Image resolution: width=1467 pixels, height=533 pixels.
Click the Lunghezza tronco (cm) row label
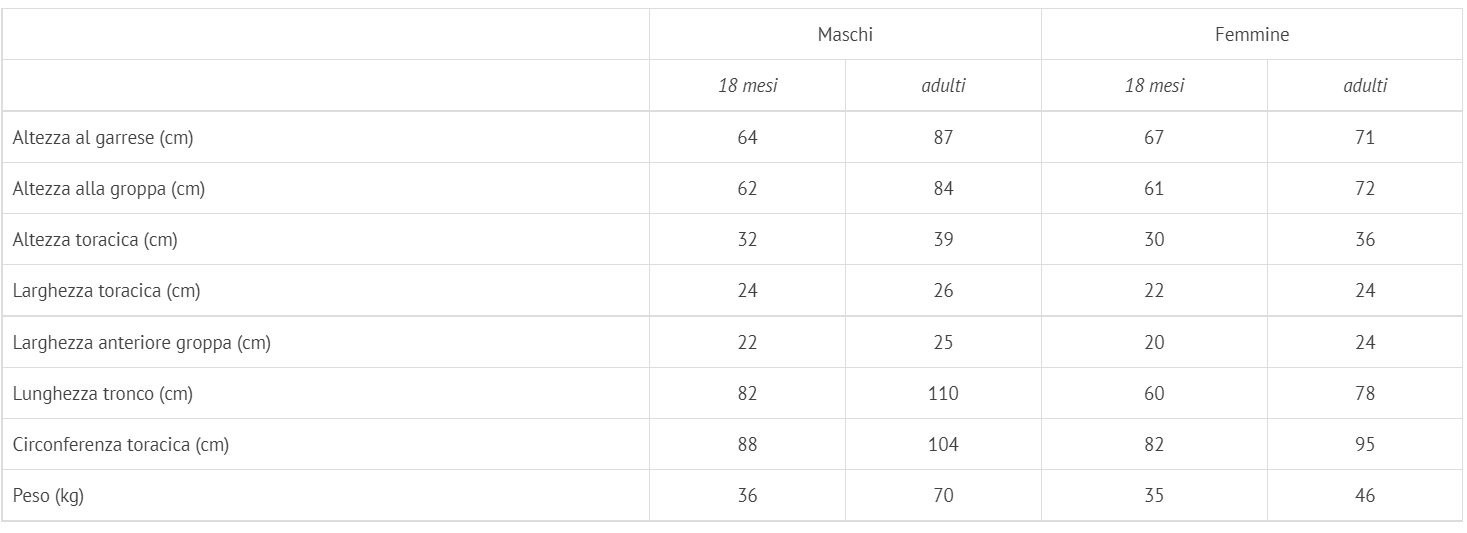[103, 394]
